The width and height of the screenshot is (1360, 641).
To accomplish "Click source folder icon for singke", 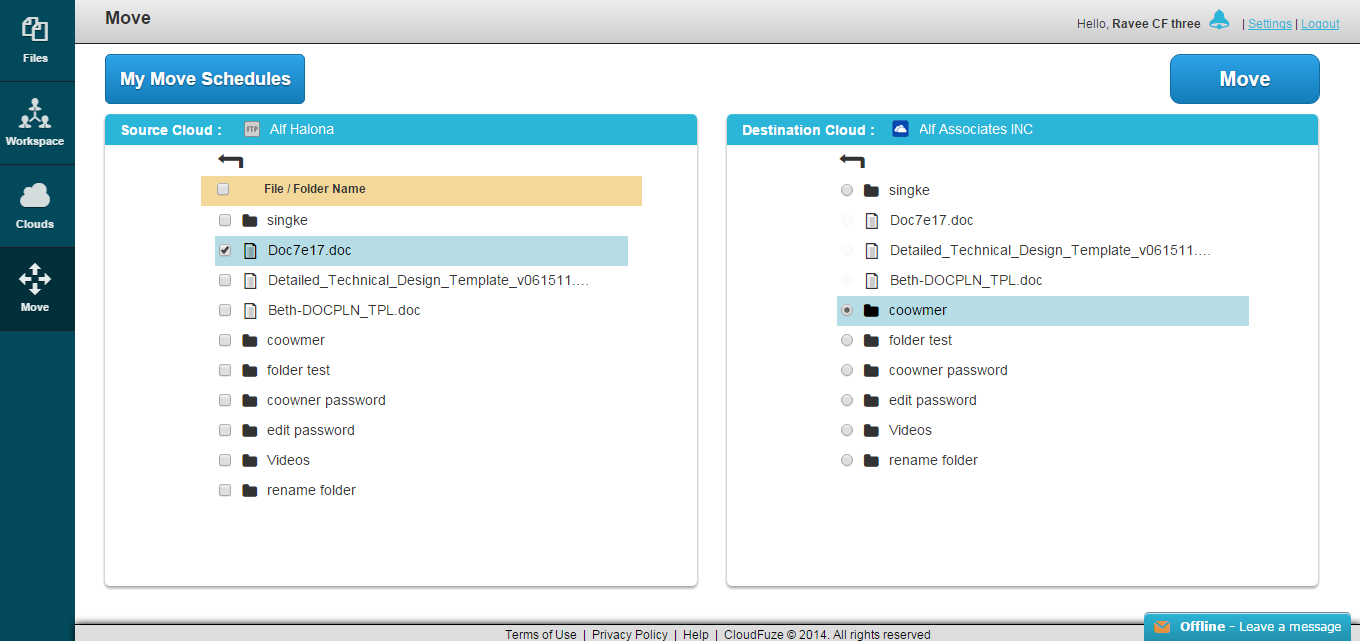I will pyautogui.click(x=249, y=220).
